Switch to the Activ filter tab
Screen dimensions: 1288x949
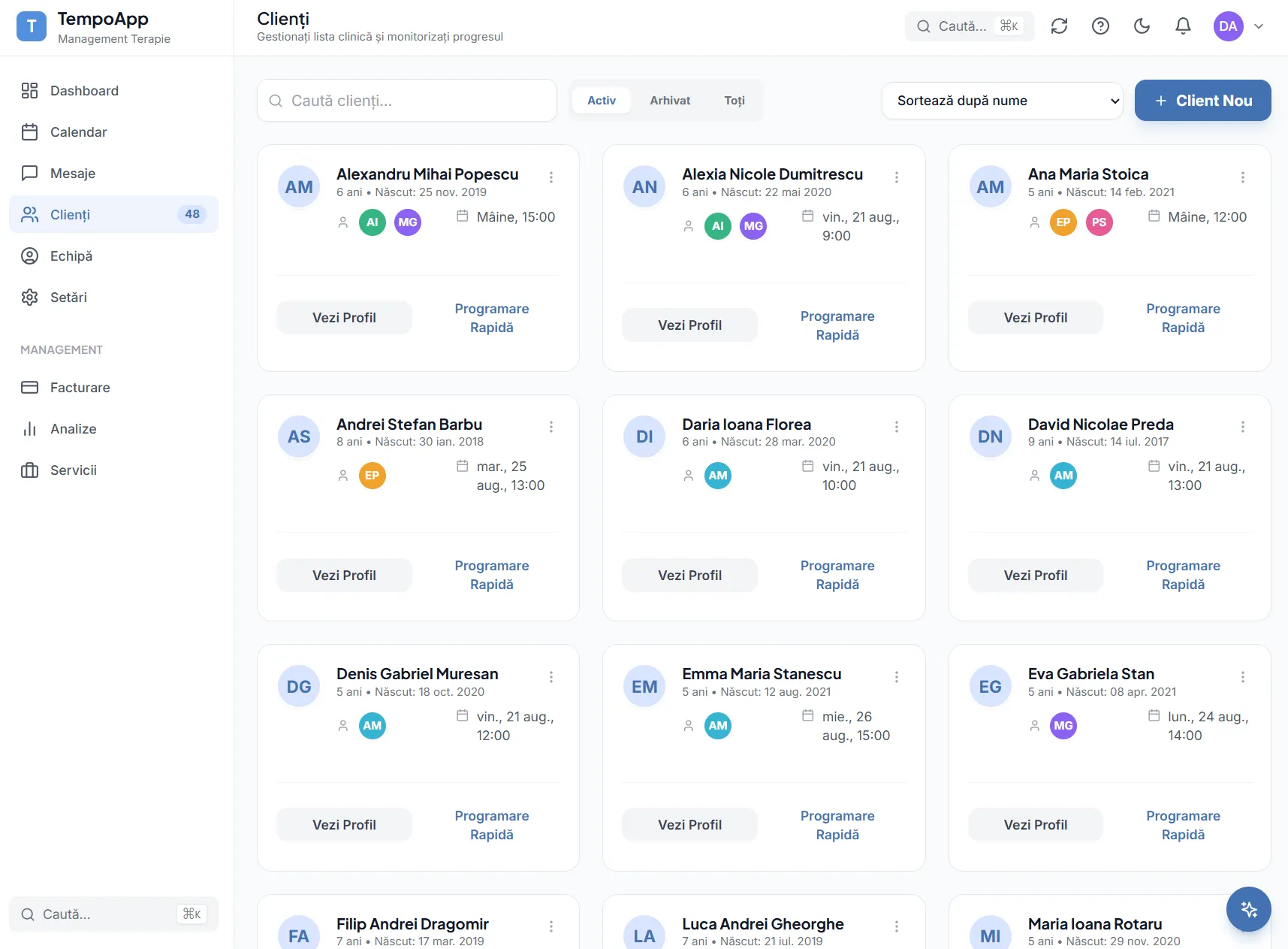(x=602, y=101)
